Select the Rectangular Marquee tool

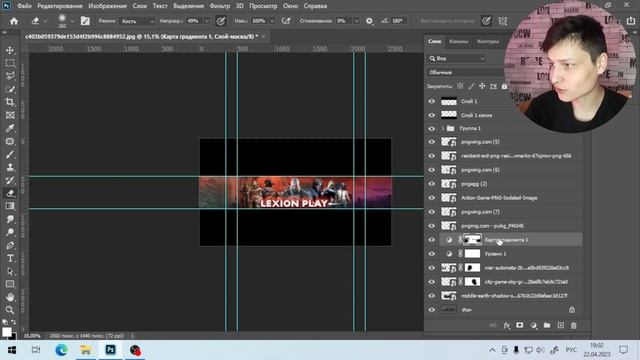[10, 63]
